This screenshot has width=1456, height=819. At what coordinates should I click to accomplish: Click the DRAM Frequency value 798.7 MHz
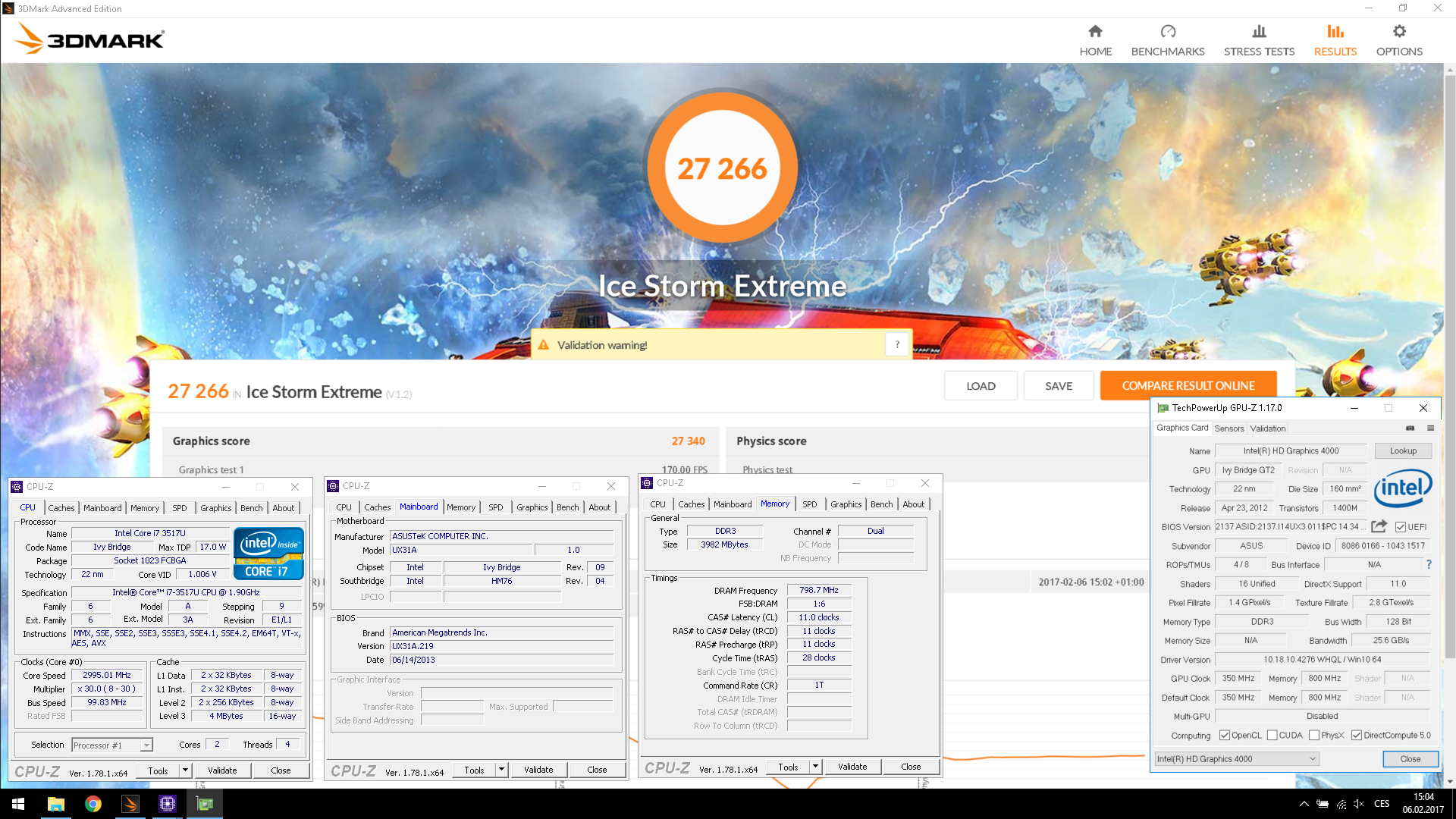(x=819, y=590)
